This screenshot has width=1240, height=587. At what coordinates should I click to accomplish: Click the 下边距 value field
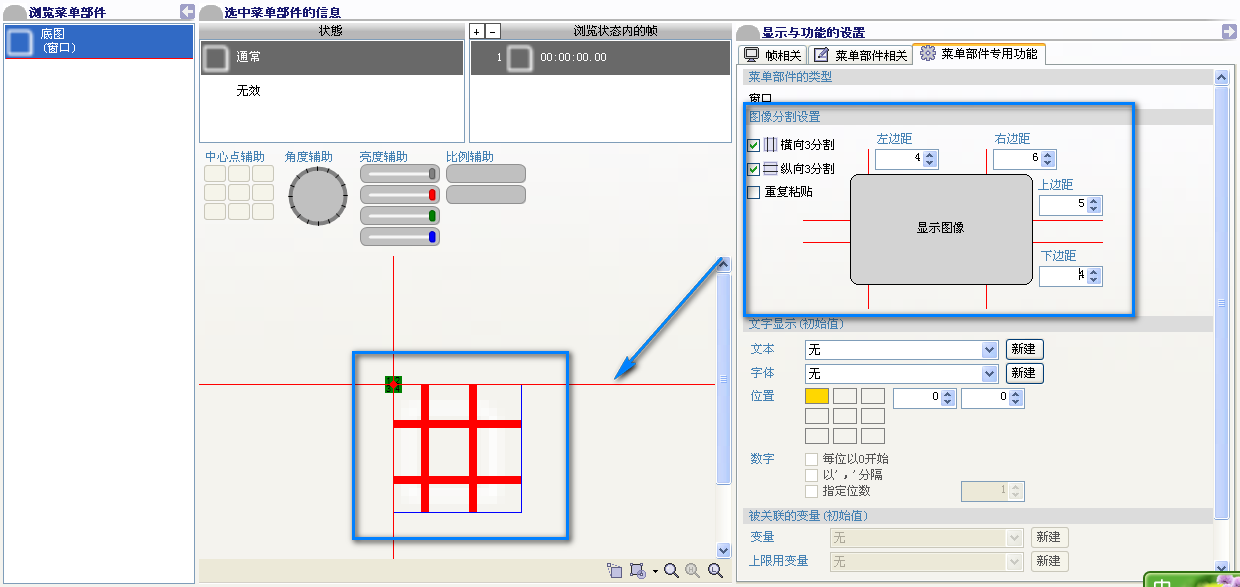[1062, 276]
